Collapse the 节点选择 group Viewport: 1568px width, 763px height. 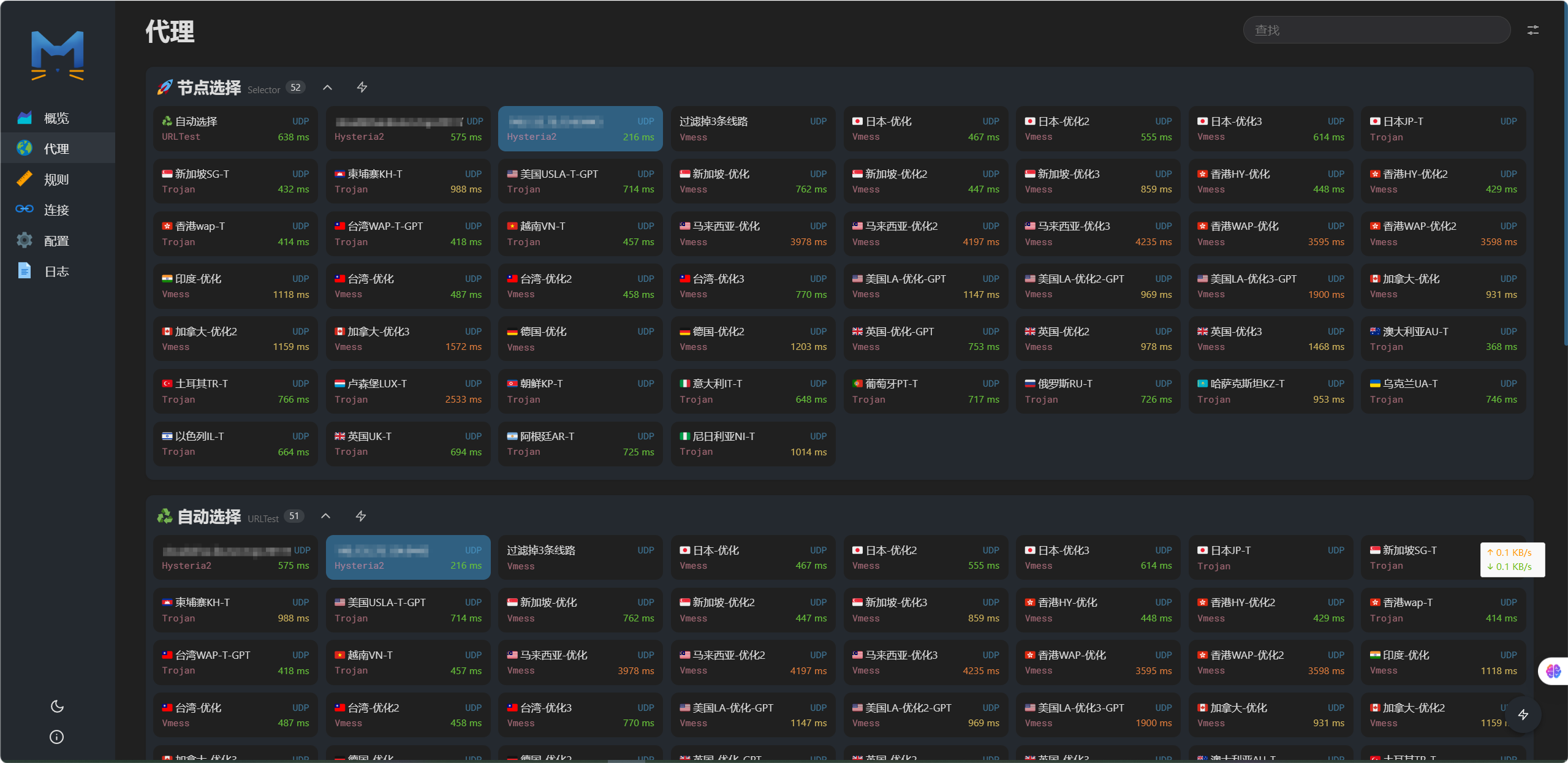click(x=327, y=87)
